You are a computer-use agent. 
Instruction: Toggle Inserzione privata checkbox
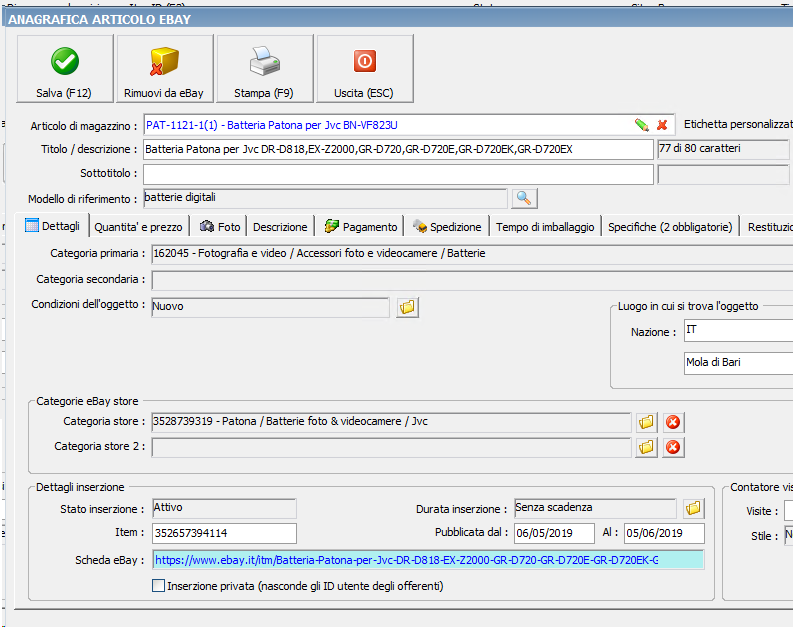click(x=158, y=586)
